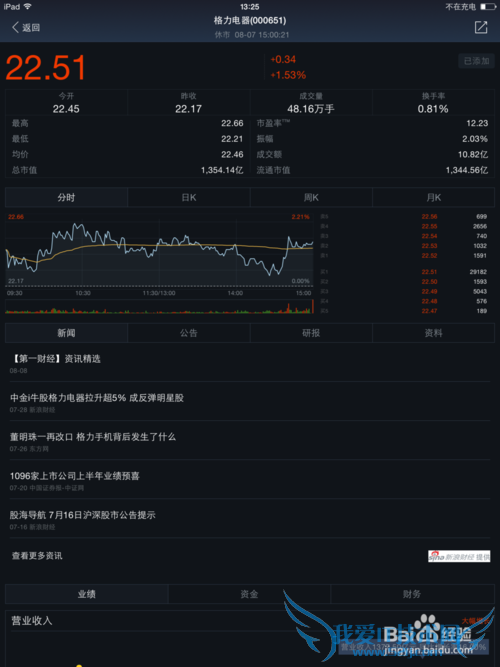Open the 资金 tab
The width and height of the screenshot is (500, 667).
point(249,594)
